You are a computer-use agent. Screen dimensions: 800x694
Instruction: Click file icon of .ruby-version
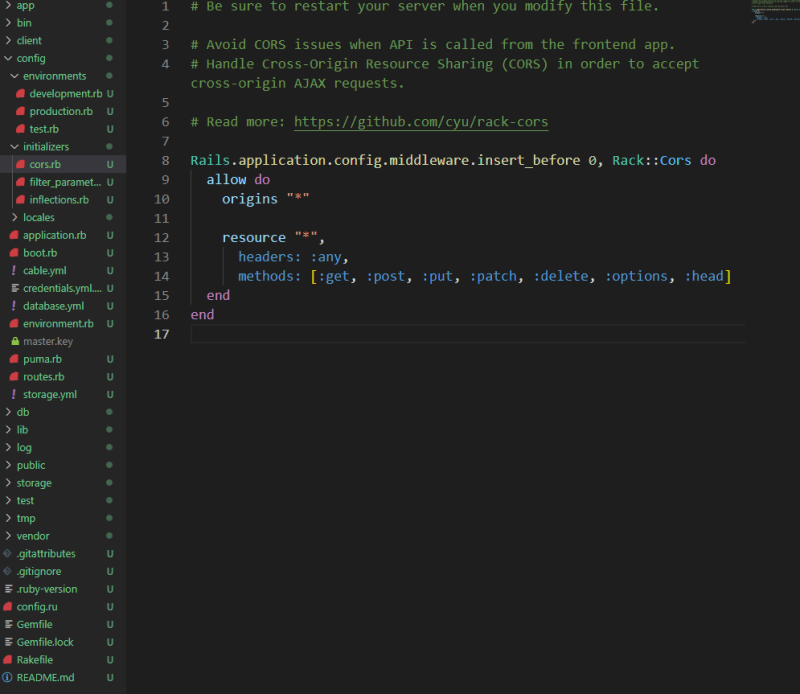pyautogui.click(x=8, y=589)
